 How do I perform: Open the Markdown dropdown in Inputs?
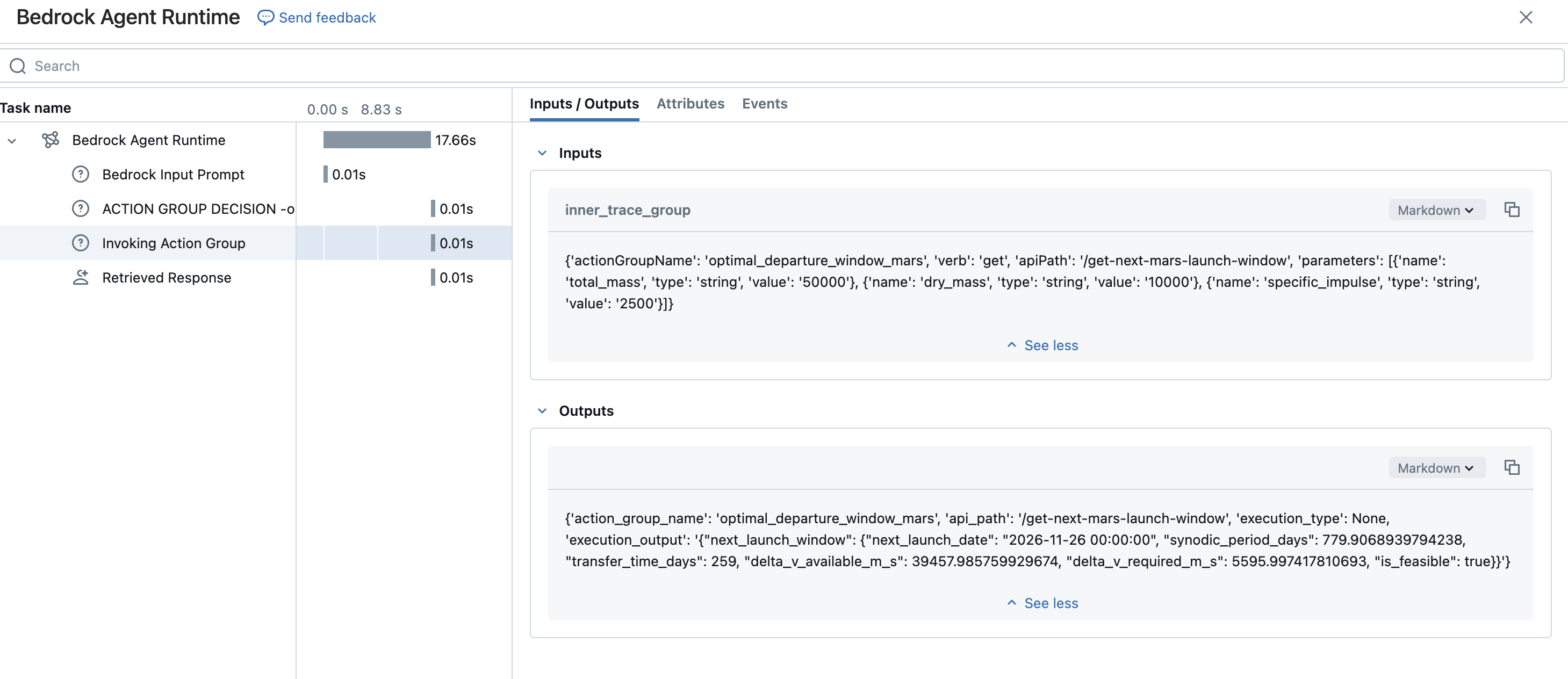point(1436,210)
